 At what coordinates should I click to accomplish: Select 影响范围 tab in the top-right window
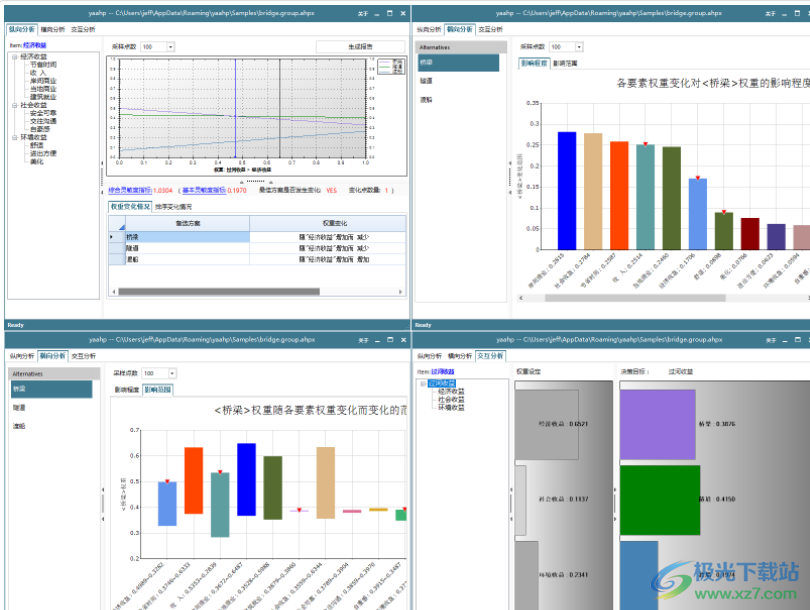pos(565,63)
